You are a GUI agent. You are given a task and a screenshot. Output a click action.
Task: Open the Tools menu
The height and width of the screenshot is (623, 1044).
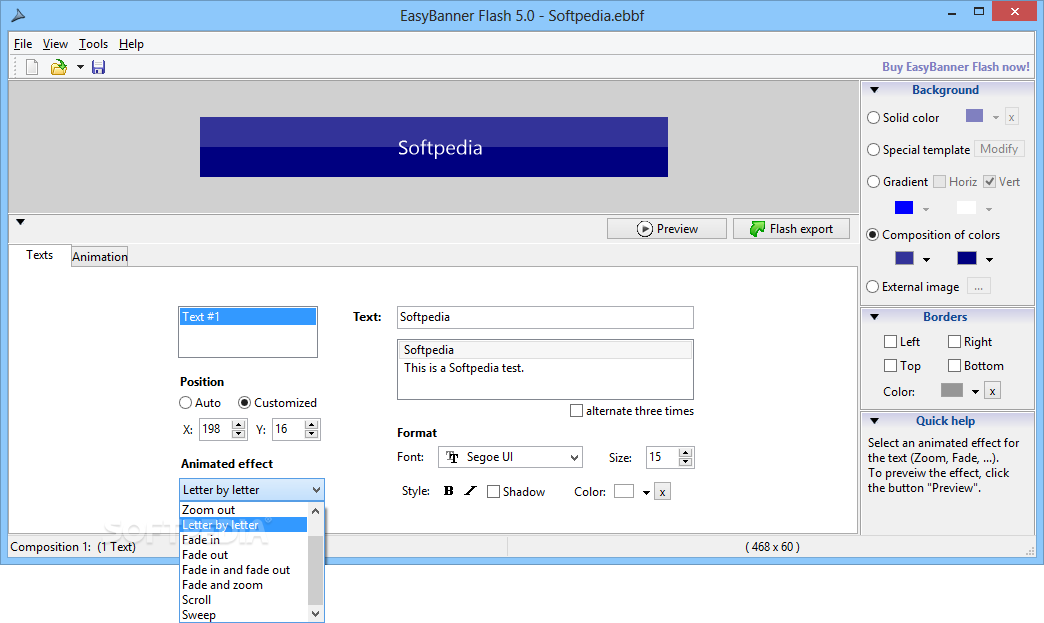coord(93,44)
